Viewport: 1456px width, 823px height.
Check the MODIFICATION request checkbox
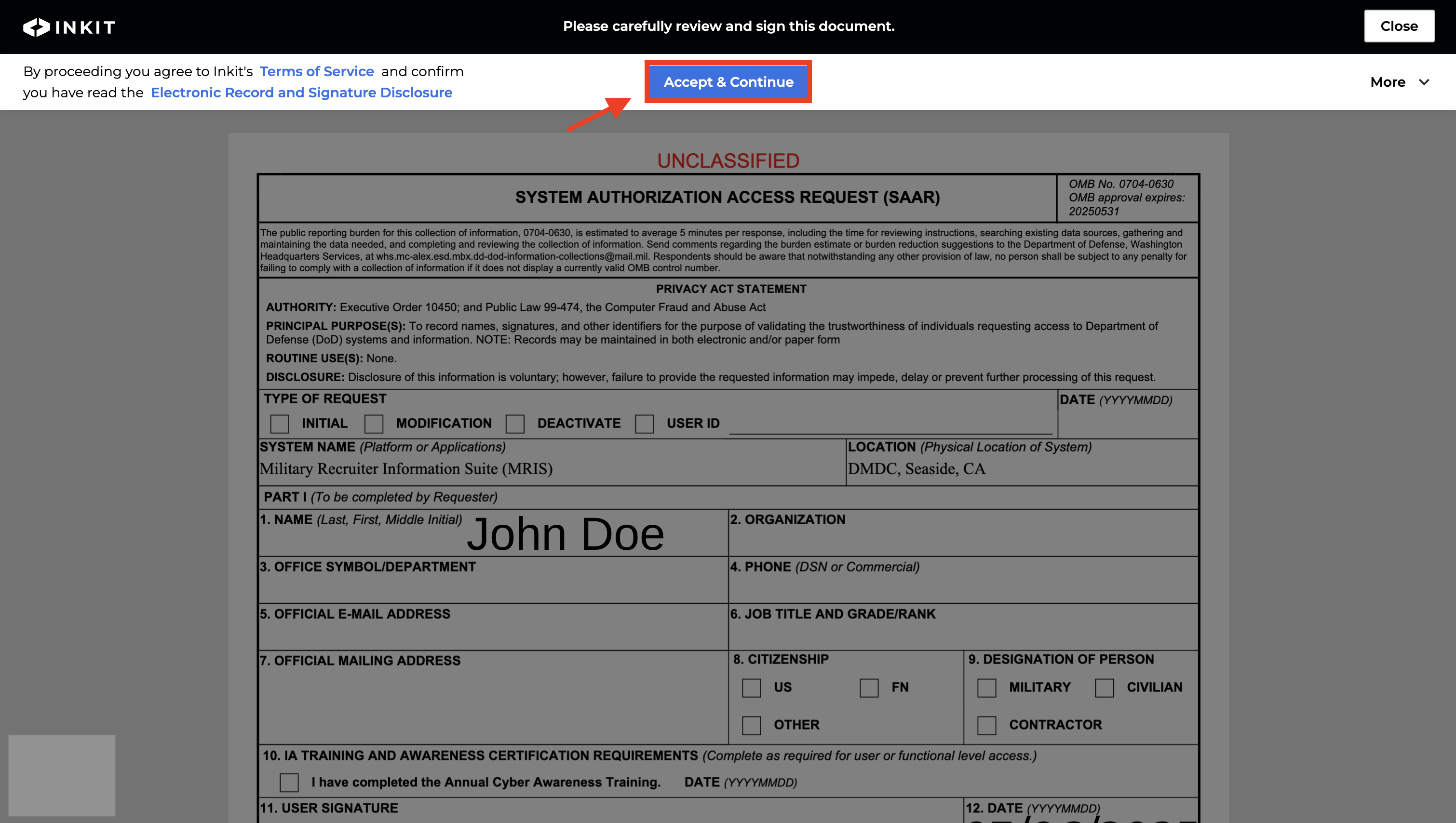(374, 424)
